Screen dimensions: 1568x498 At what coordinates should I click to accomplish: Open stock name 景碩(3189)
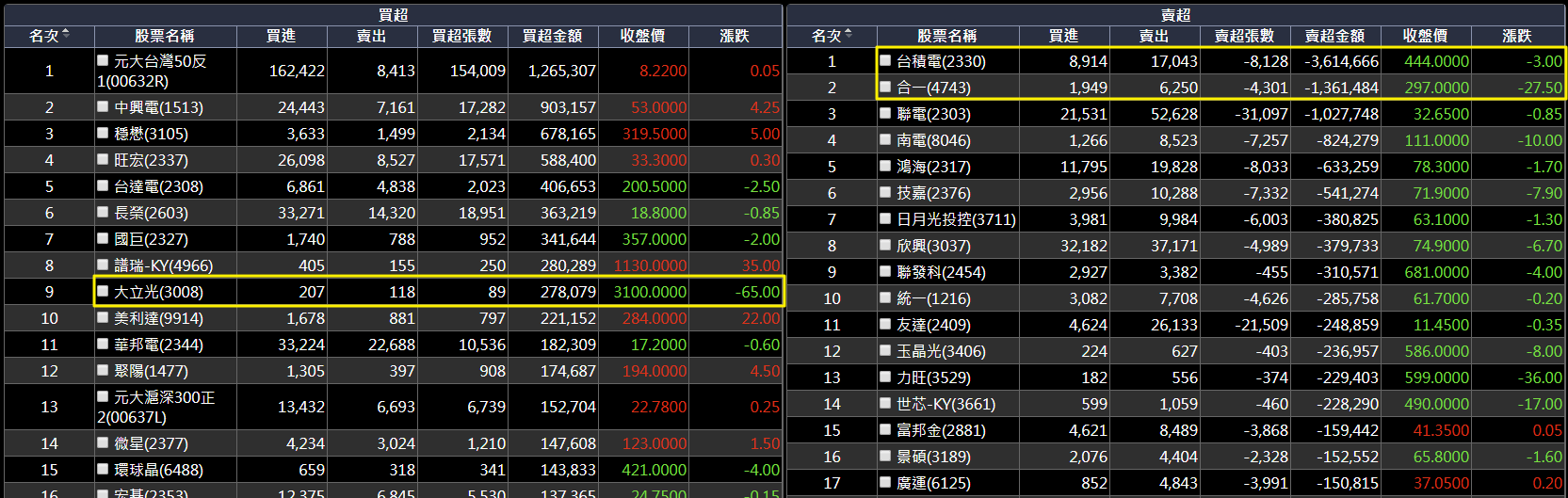click(x=933, y=456)
